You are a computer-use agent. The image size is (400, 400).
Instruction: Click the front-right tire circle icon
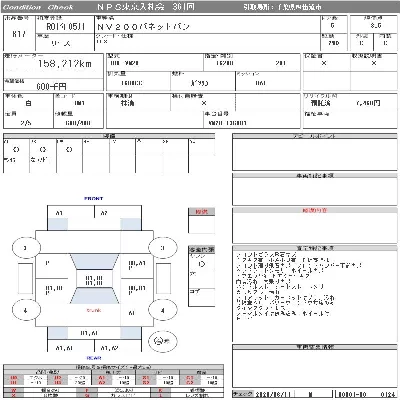(x=162, y=248)
